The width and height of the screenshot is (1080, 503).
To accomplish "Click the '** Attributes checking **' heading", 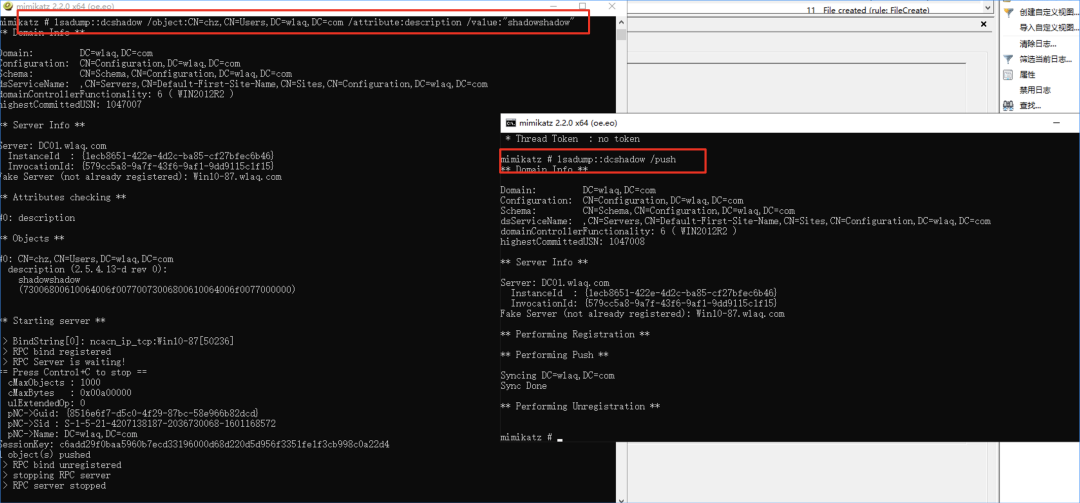I will pyautogui.click(x=63, y=197).
